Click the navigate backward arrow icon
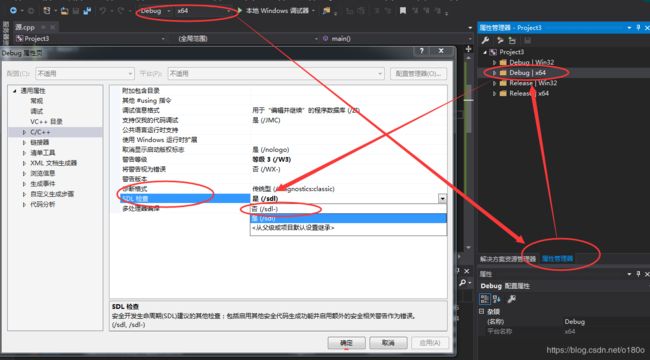650x360 pixels. click(x=13, y=10)
